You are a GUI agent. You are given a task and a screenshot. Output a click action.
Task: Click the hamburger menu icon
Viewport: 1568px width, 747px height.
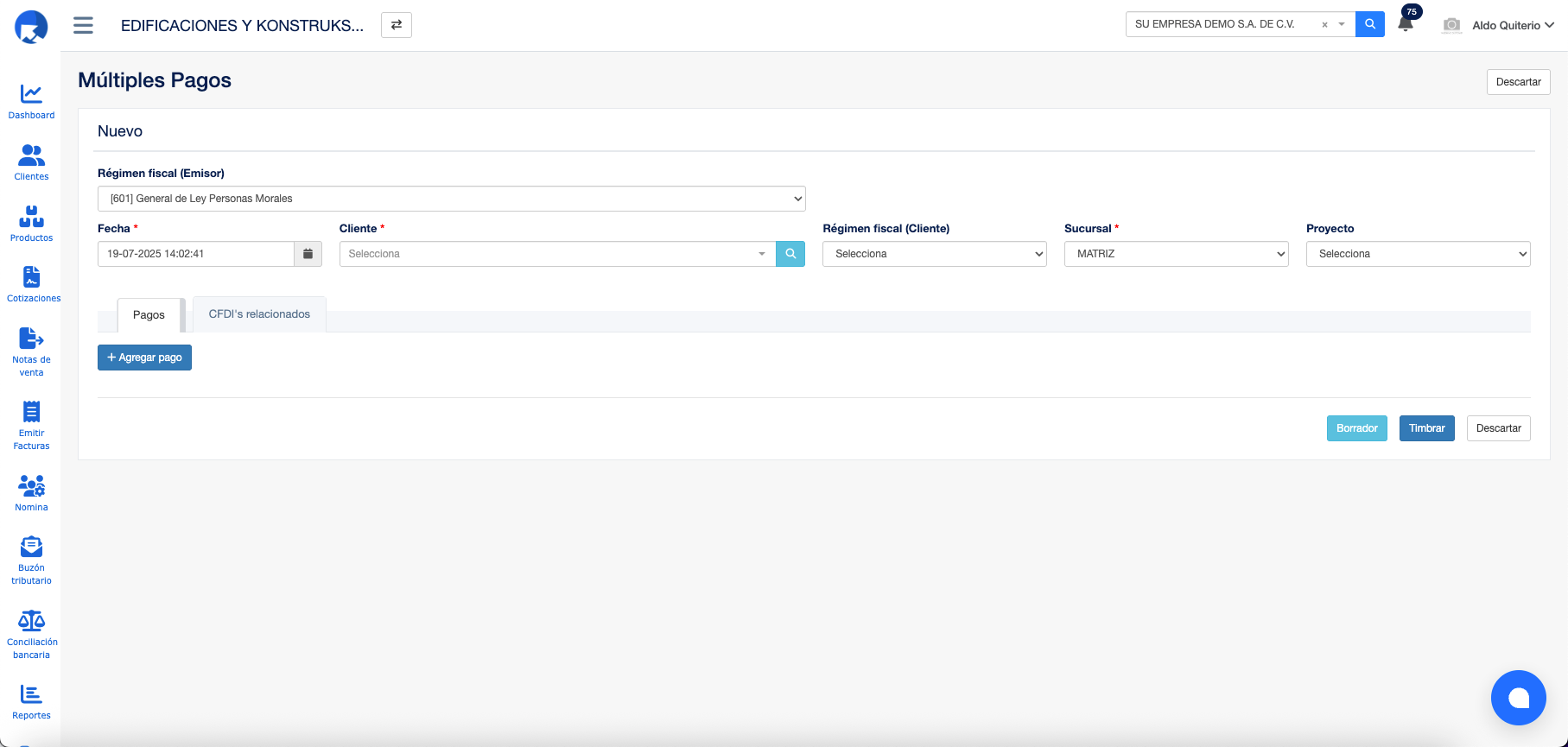click(x=83, y=25)
